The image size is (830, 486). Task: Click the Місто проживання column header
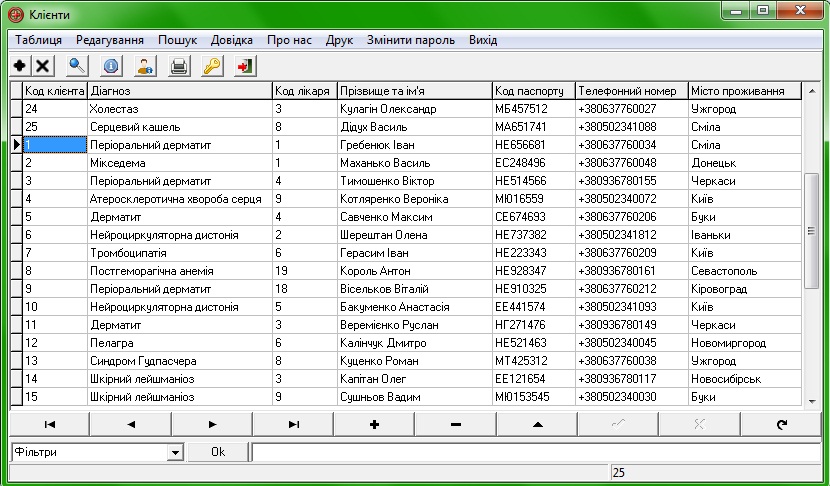(x=745, y=91)
